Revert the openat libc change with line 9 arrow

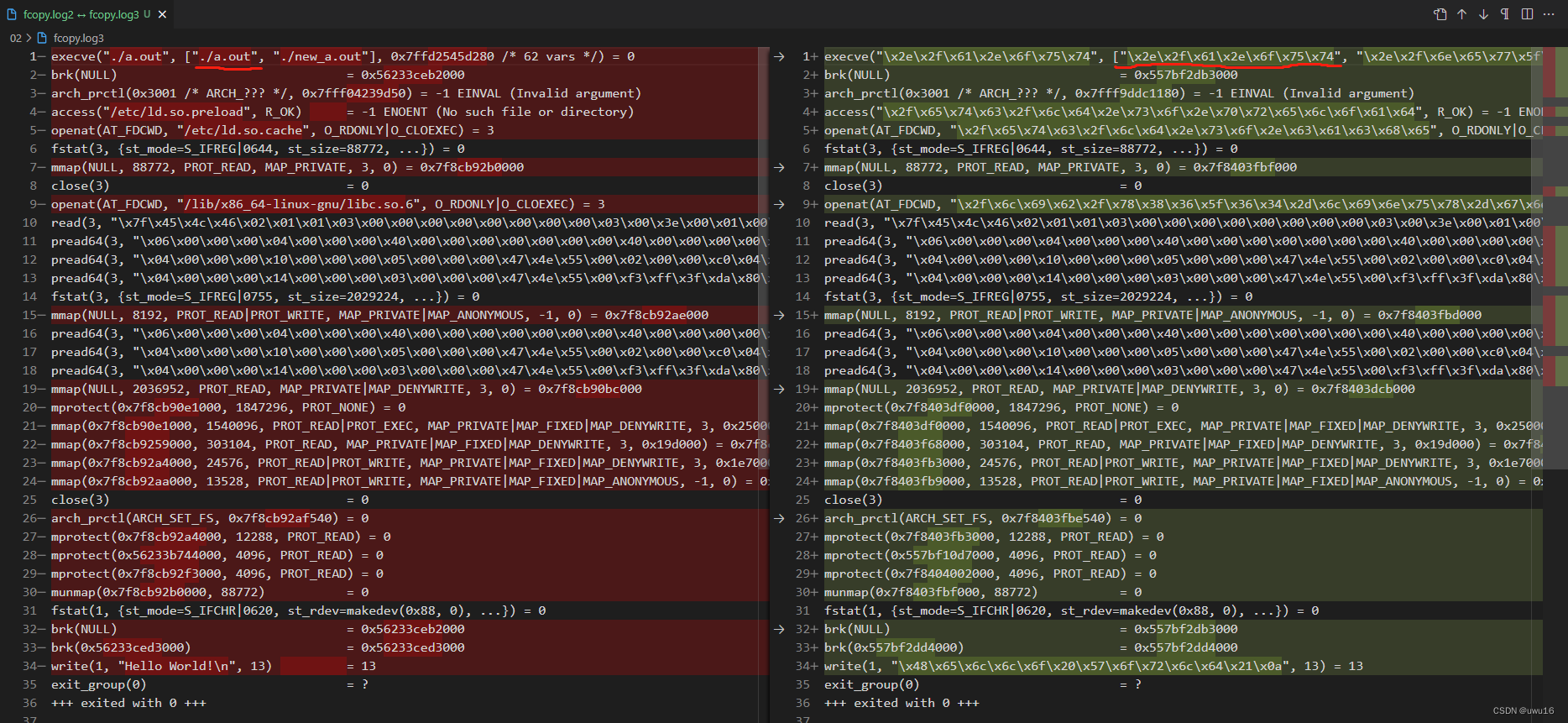tap(779, 204)
